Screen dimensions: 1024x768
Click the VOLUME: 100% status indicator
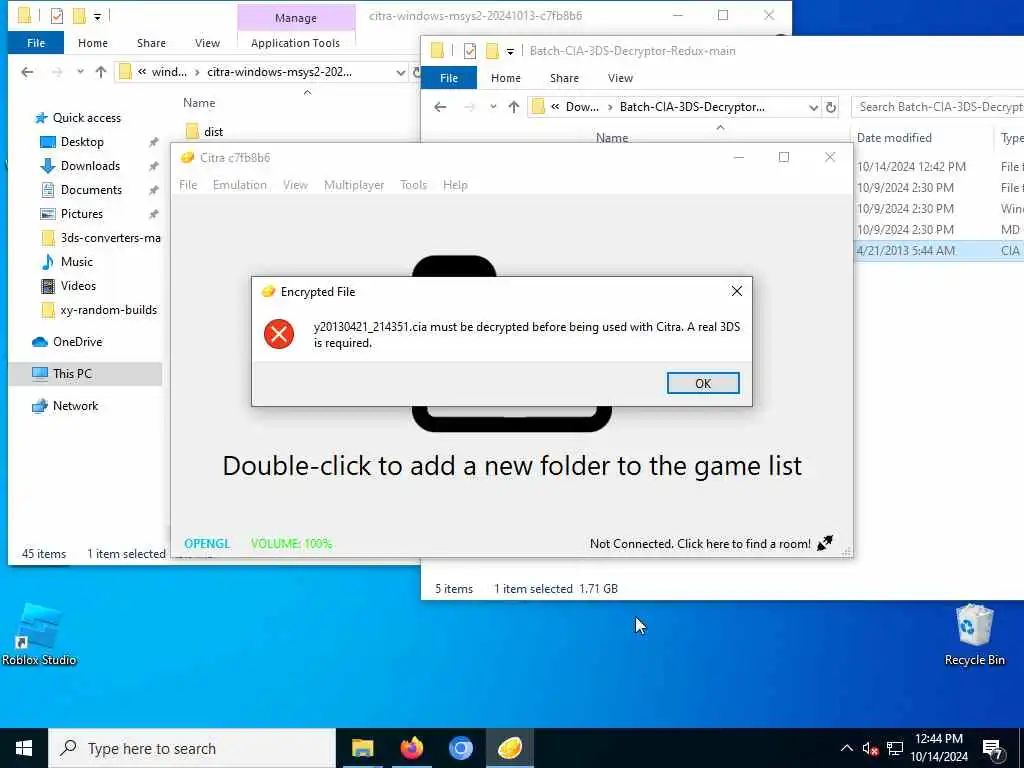[x=291, y=543]
